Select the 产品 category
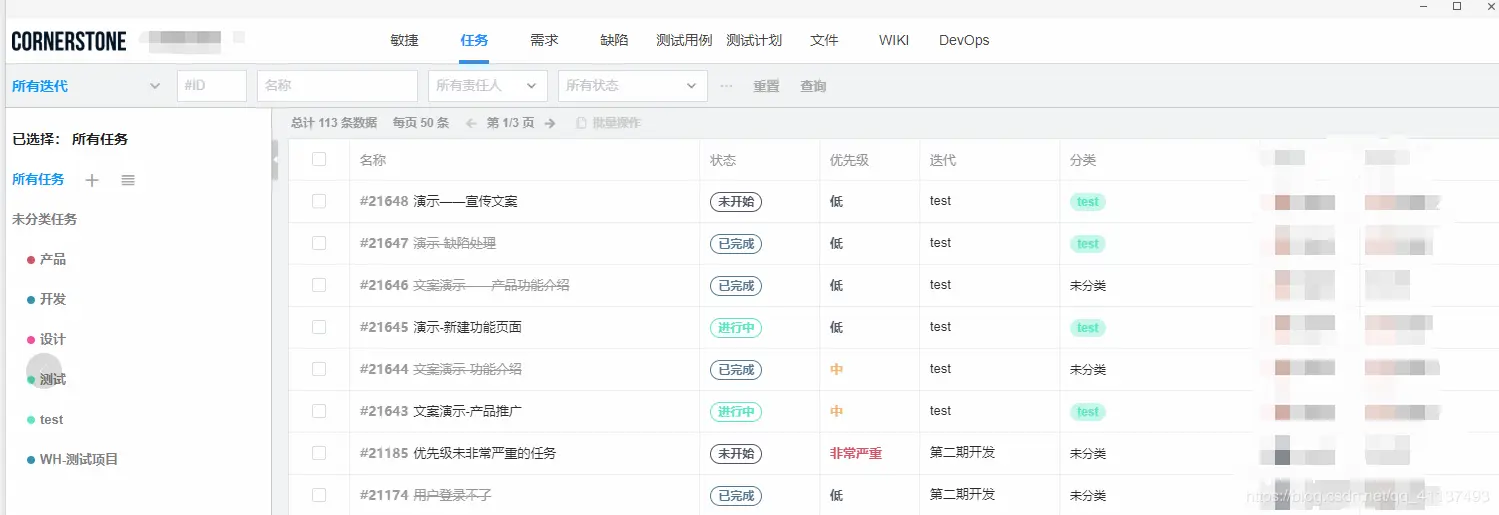 point(52,260)
